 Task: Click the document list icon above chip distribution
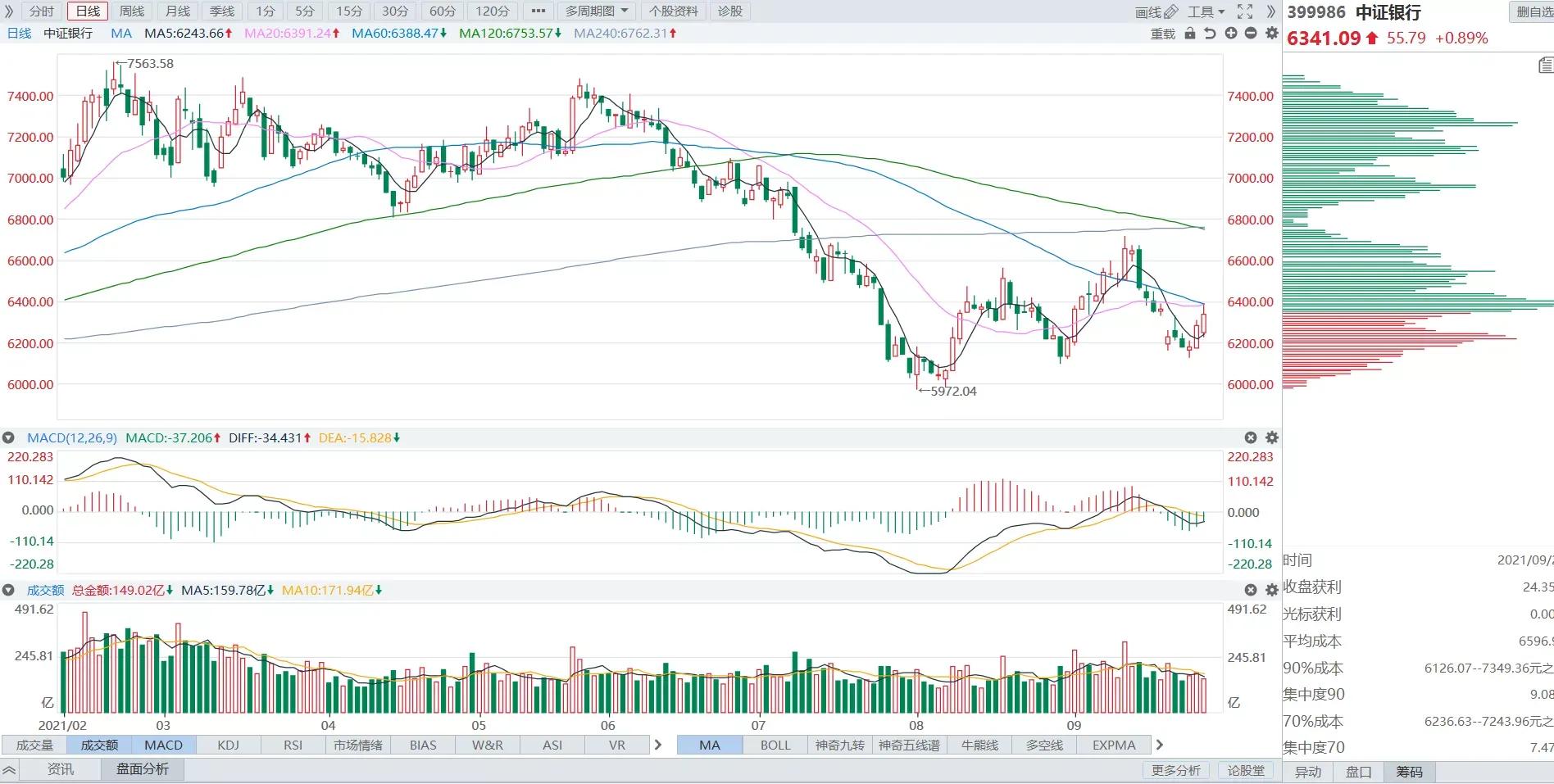[x=1546, y=65]
